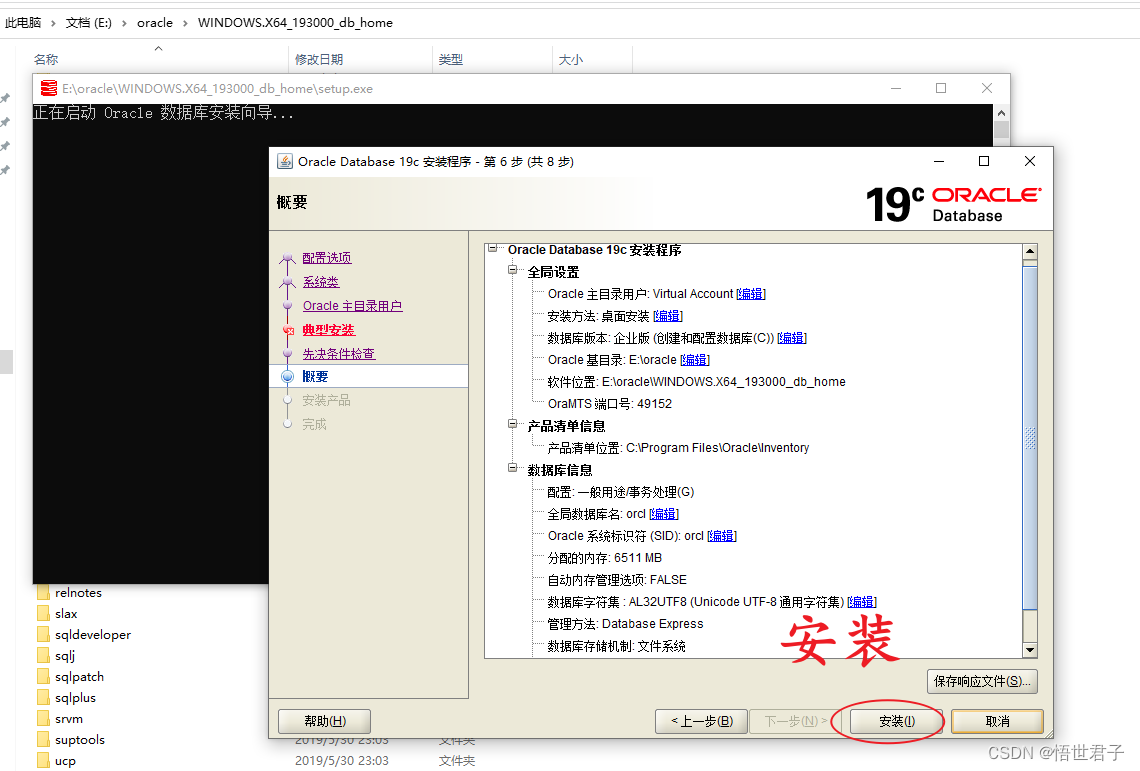
Task: Click 保存响应文件(S)... button
Action: click(982, 681)
